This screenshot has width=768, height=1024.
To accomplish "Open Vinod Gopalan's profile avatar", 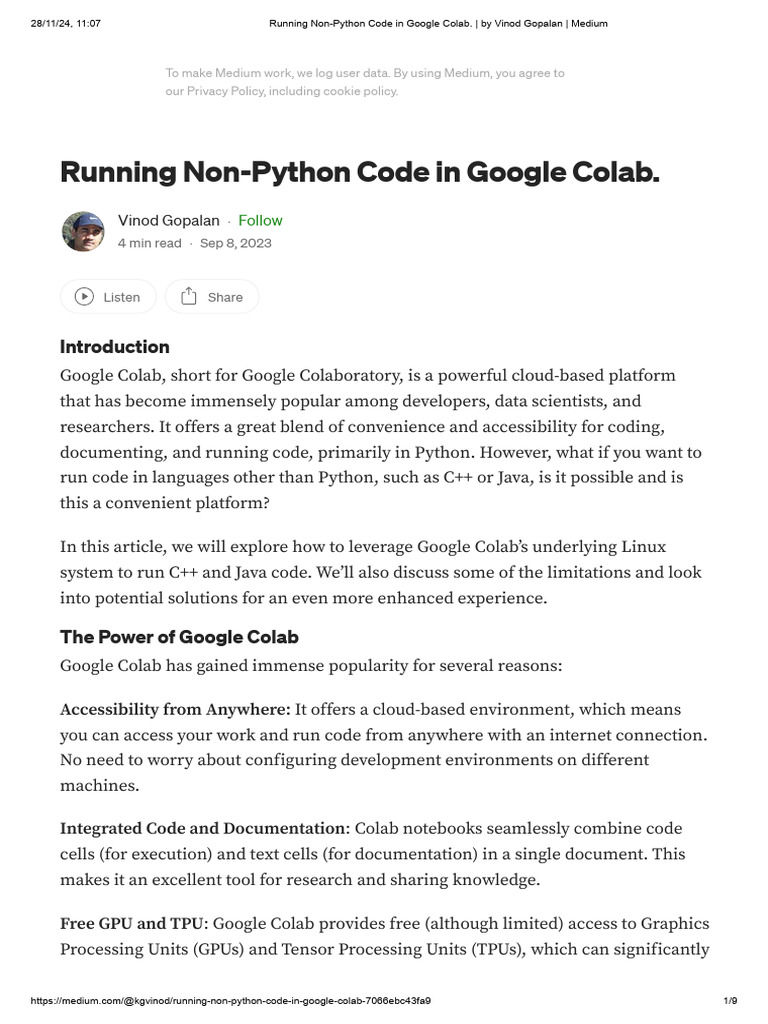I will click(82, 232).
